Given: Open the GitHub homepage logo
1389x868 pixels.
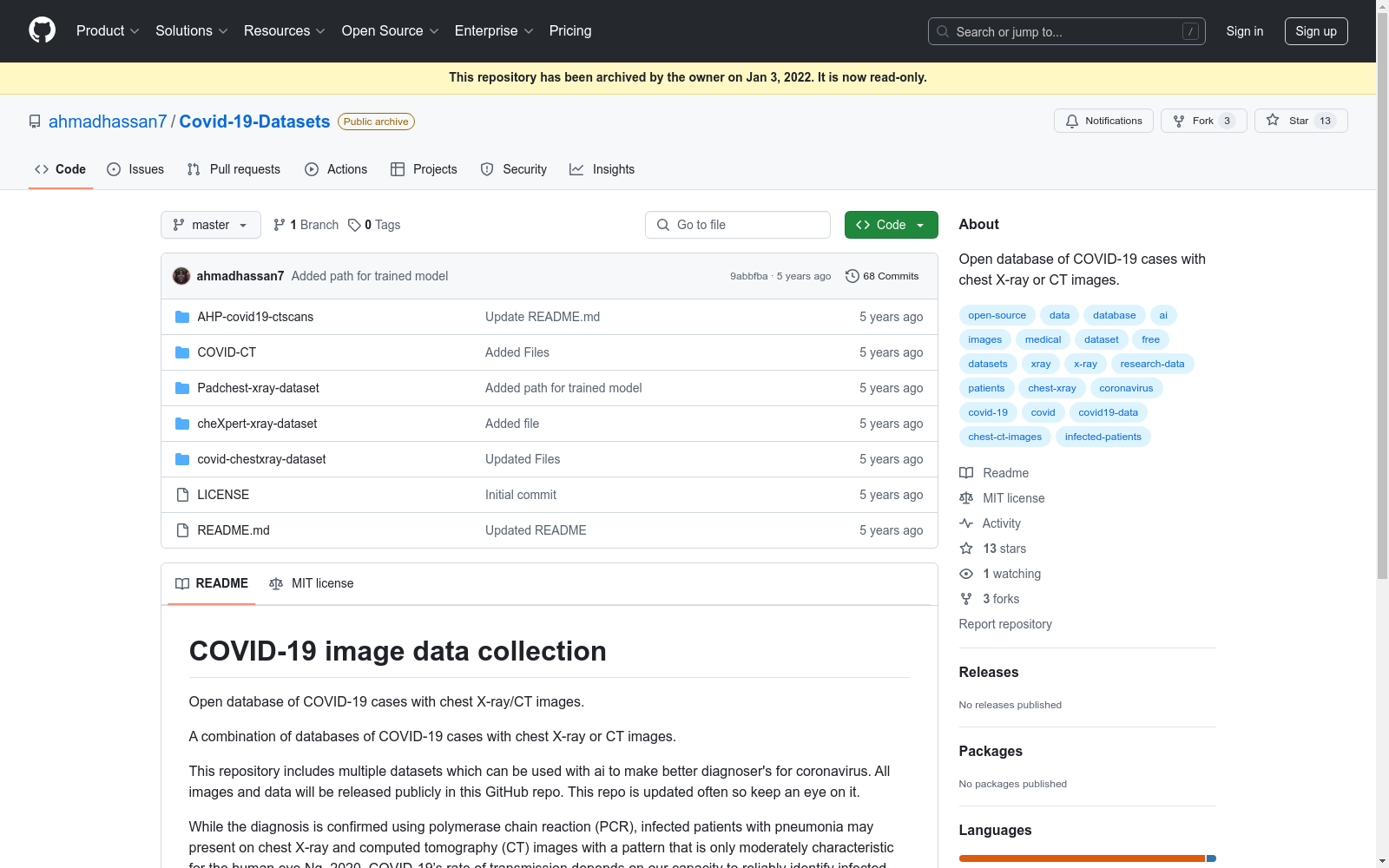Looking at the screenshot, I should point(42,30).
